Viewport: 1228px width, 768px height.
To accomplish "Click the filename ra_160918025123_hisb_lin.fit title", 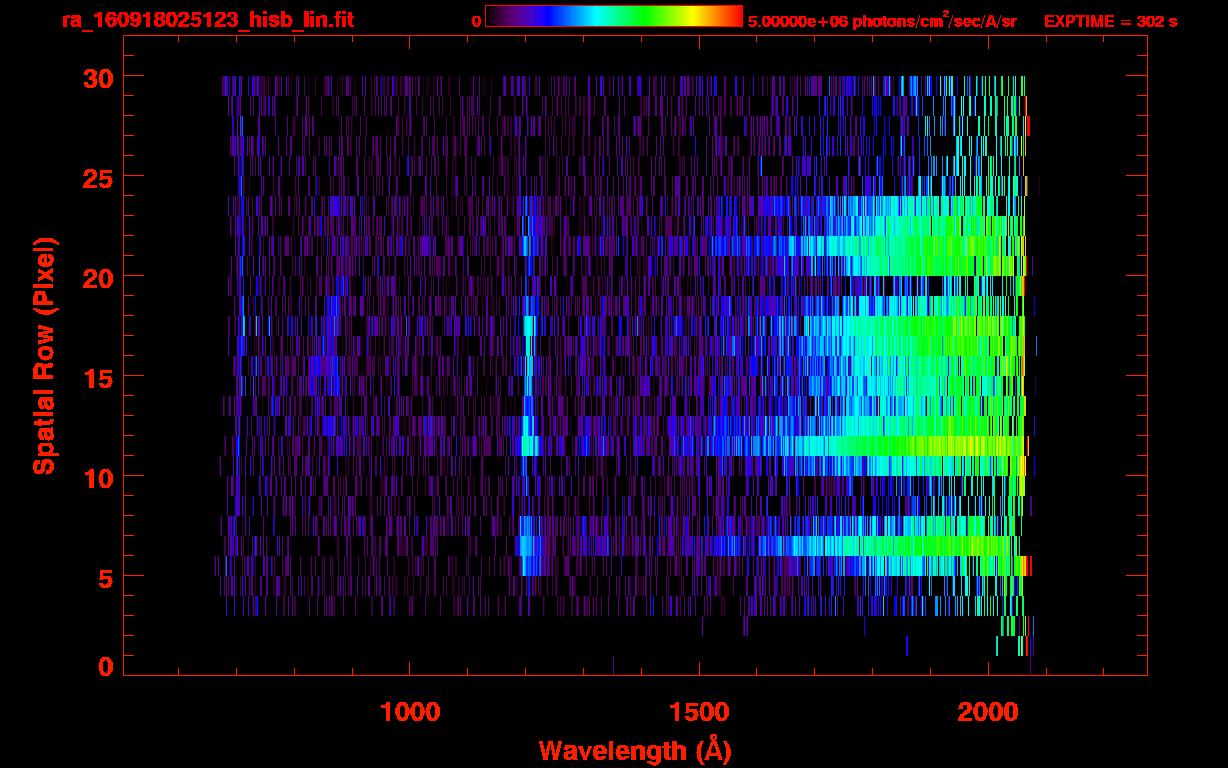I will coord(207,20).
